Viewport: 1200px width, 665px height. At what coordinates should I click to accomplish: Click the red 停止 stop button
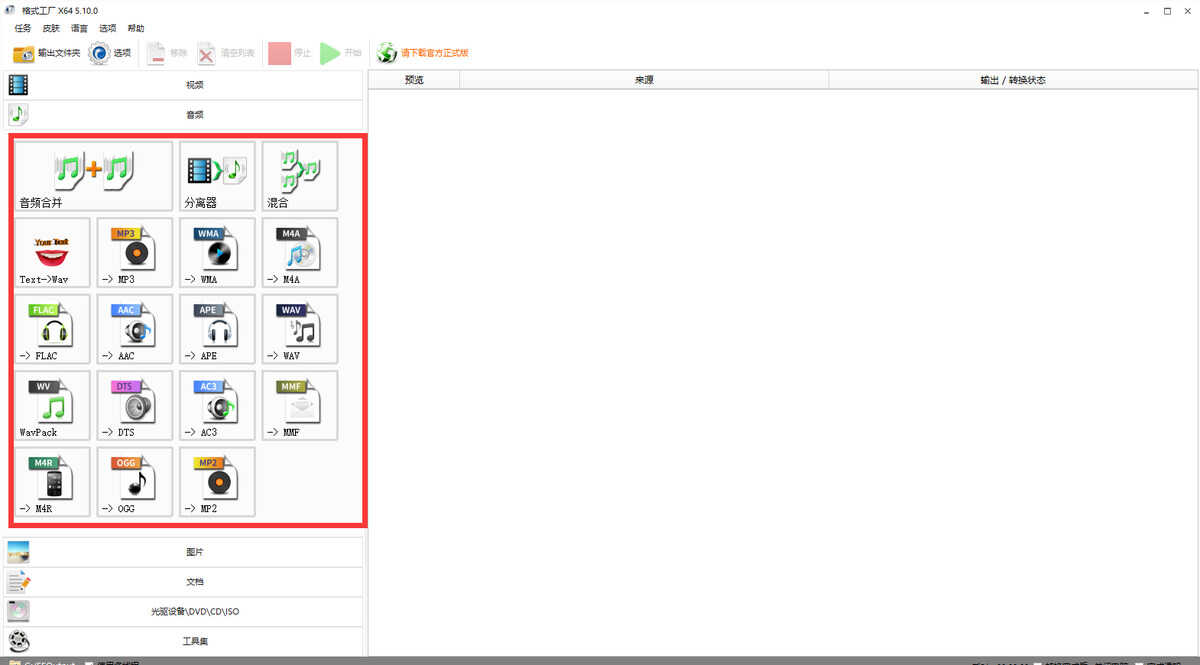coord(291,53)
